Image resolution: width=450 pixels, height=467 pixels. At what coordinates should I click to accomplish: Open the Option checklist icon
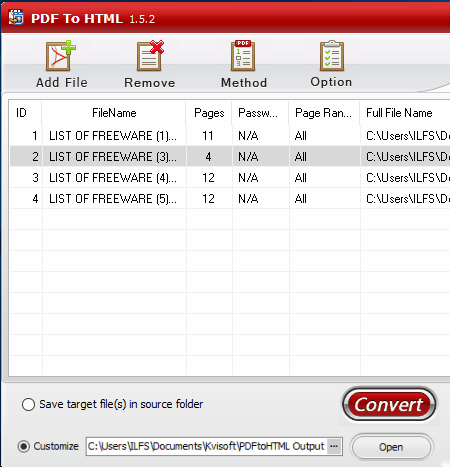coord(332,55)
